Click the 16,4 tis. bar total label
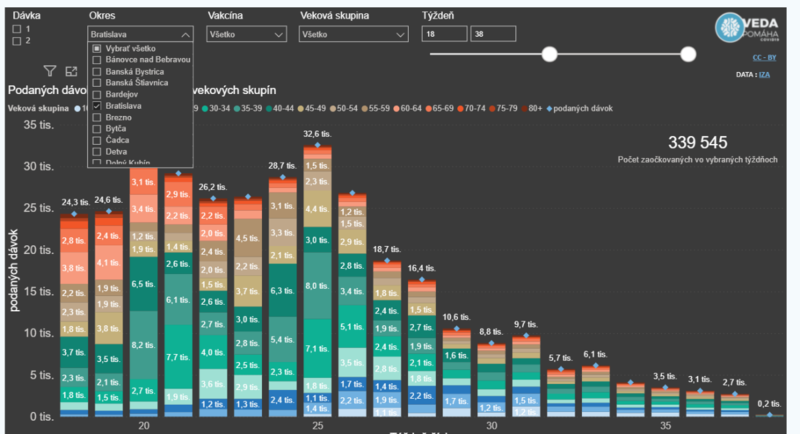This screenshot has width=800, height=434. tap(421, 268)
